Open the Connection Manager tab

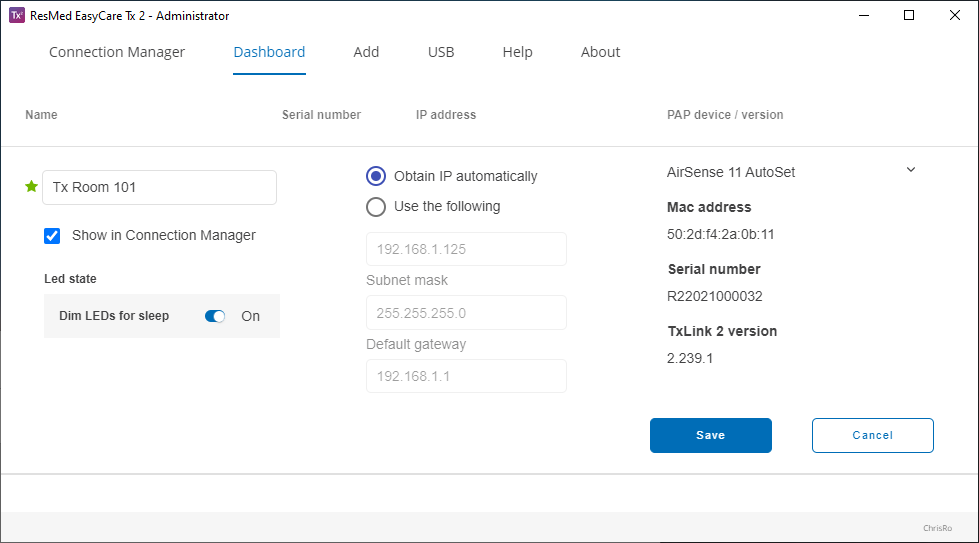pos(117,52)
